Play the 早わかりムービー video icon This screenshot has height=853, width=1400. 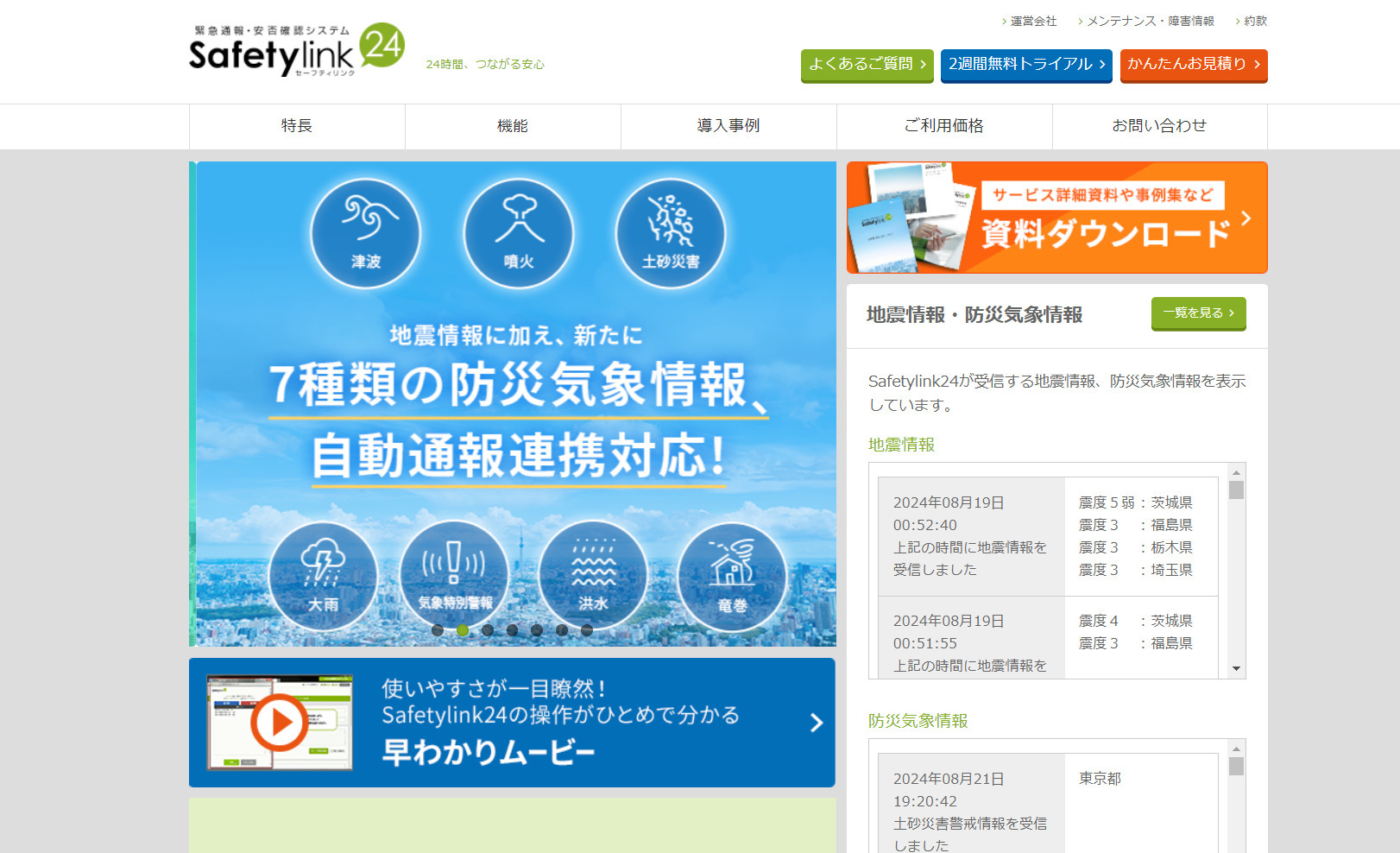pos(279,722)
